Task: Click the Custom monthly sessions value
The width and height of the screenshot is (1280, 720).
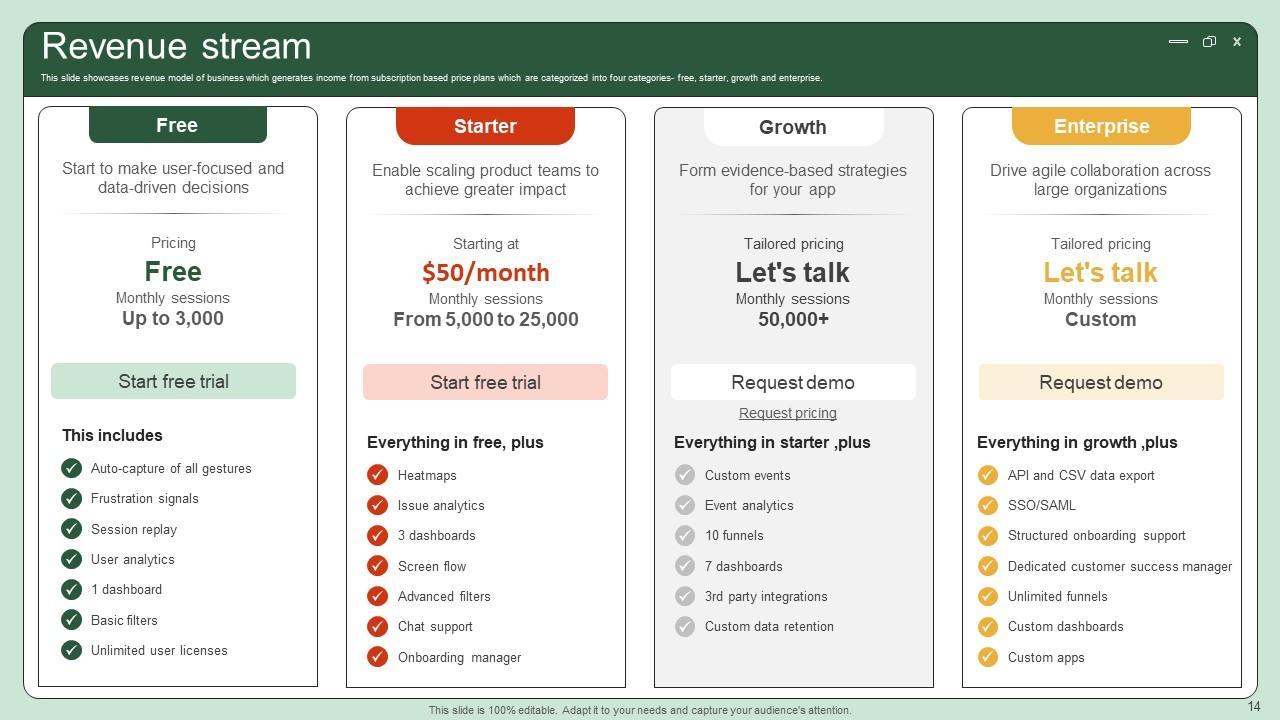Action: point(1101,319)
